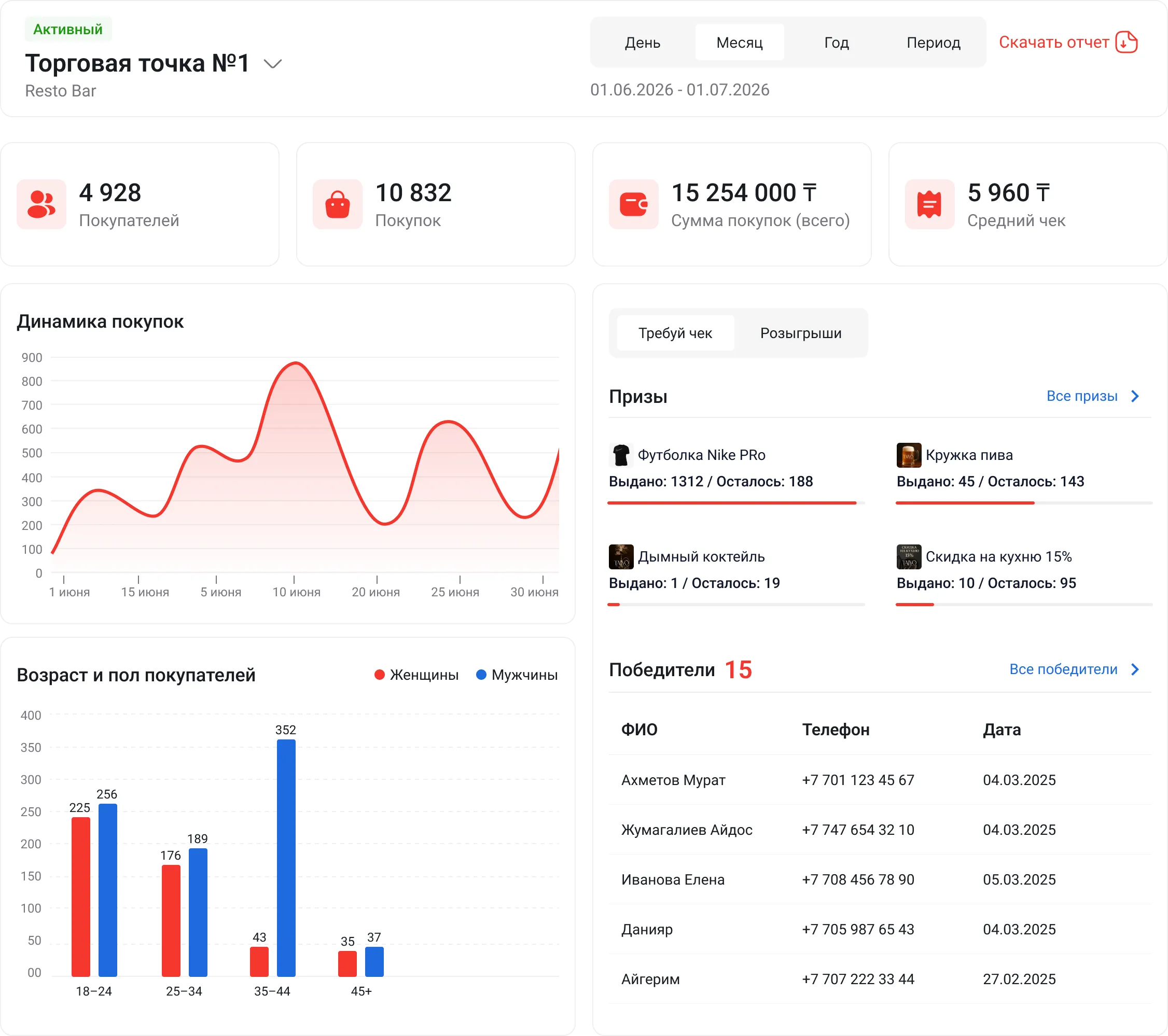The image size is (1168, 1036).
Task: Click the kitchen discount 15% prize image
Action: click(909, 556)
